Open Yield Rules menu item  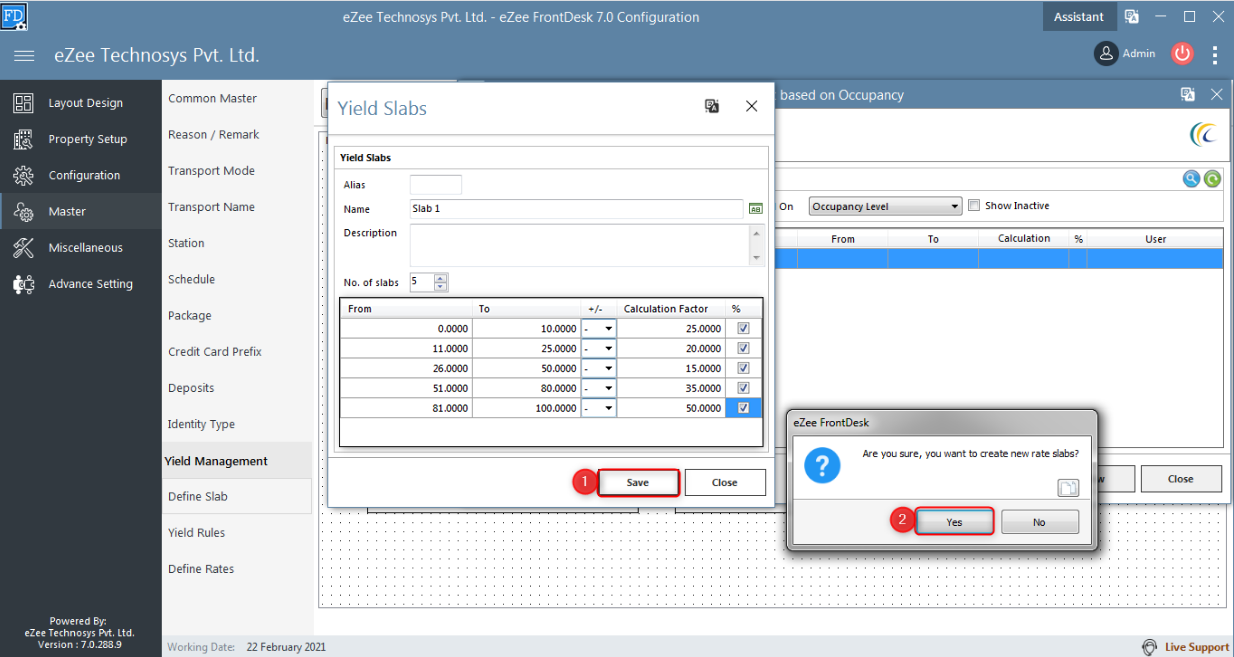(x=196, y=533)
